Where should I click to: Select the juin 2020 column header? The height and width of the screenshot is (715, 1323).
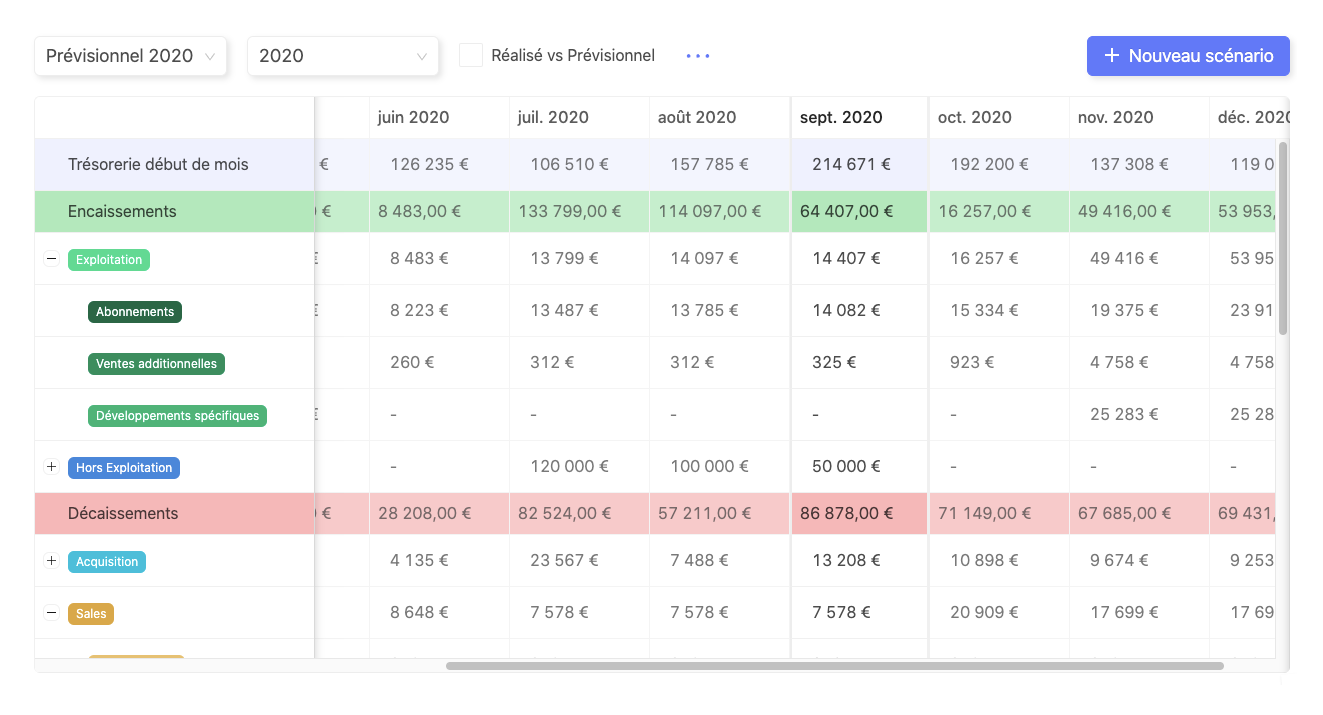point(413,117)
